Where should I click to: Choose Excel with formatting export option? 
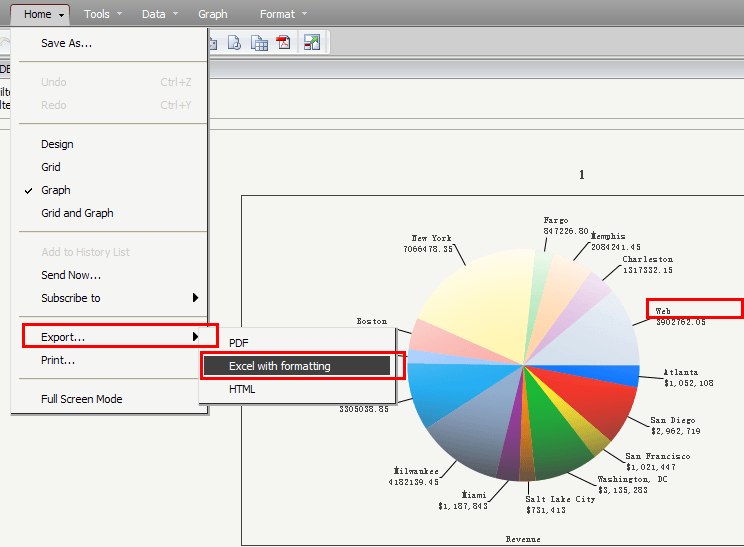click(x=279, y=366)
